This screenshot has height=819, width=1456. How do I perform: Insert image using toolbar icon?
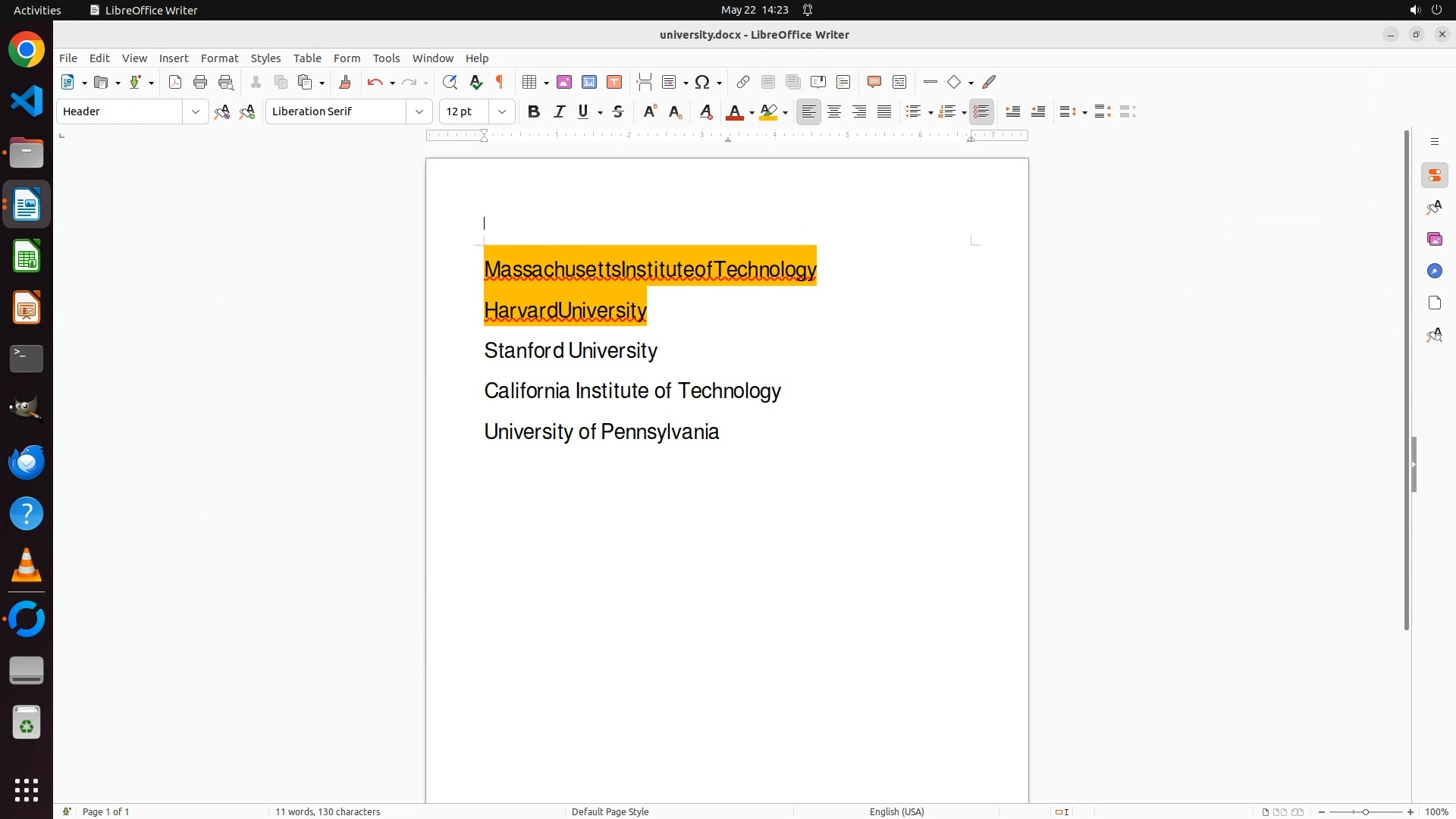point(564,83)
